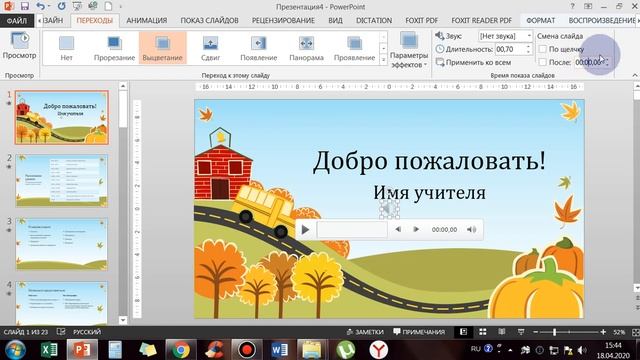Switch to the РЕЦЕНЗИРОВАНИЕ tab
Viewport: 640px width, 360px height.
(283, 20)
